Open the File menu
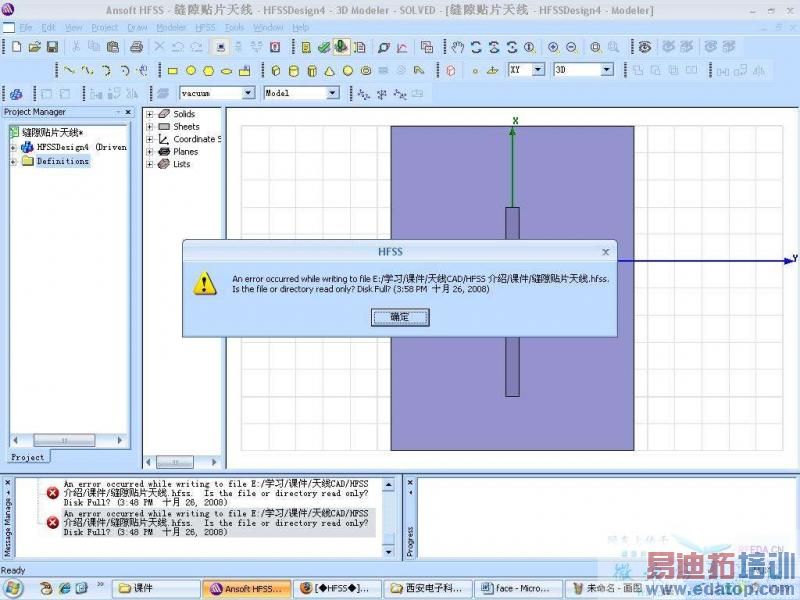Image resolution: width=800 pixels, height=600 pixels. click(x=26, y=28)
